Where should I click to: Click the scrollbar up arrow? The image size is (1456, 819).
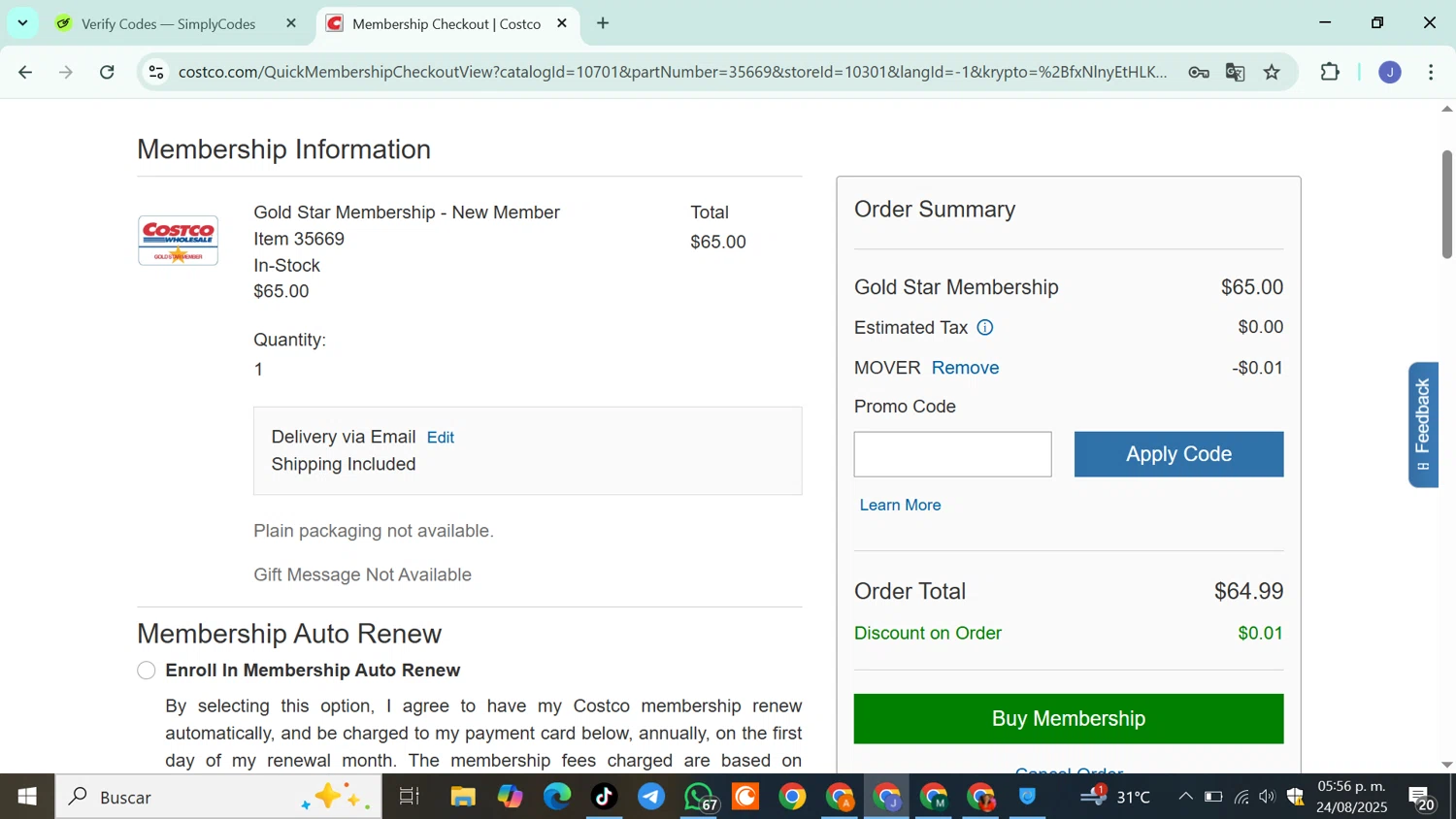[1446, 109]
